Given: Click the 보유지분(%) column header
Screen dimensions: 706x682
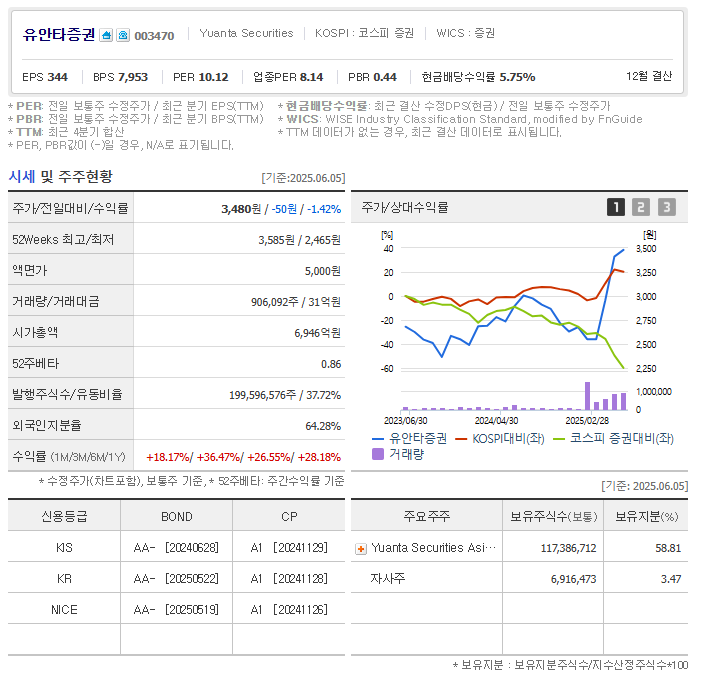Looking at the screenshot, I should click(x=646, y=517).
